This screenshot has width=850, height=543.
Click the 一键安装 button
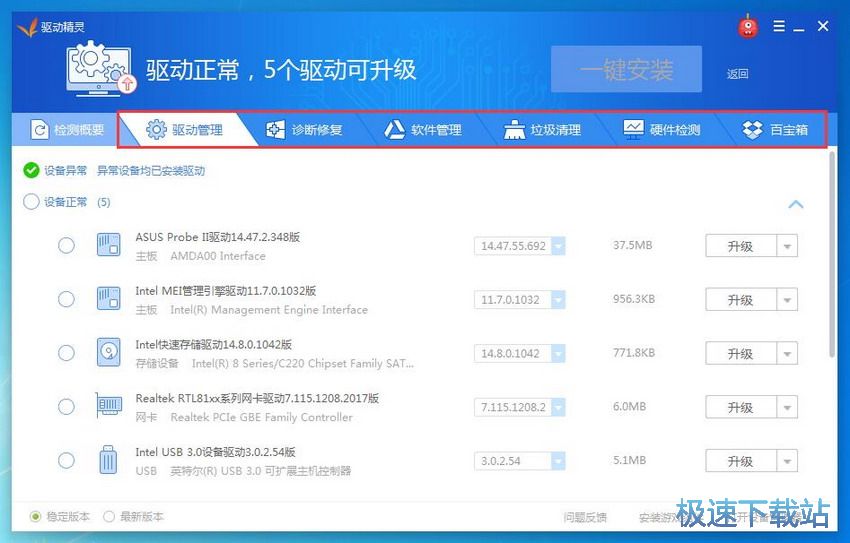[x=626, y=69]
